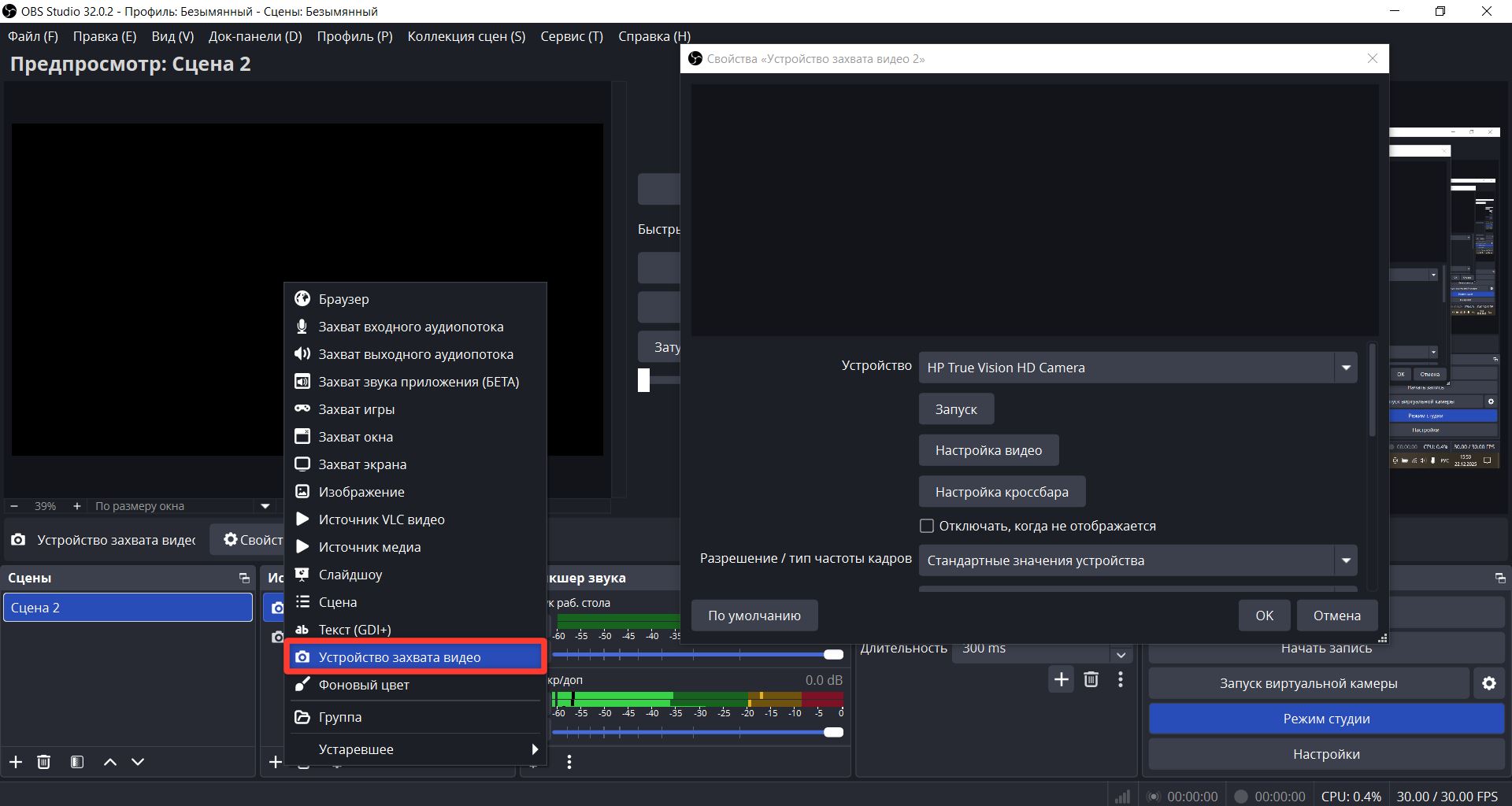Click the Настройка видео button
The width and height of the screenshot is (1512, 806).
988,450
